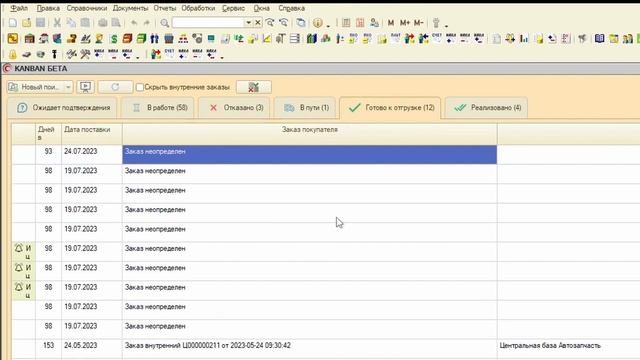The image size is (640, 360).
Task: Select the highlighted Заказ неопределен row
Action: [310, 154]
